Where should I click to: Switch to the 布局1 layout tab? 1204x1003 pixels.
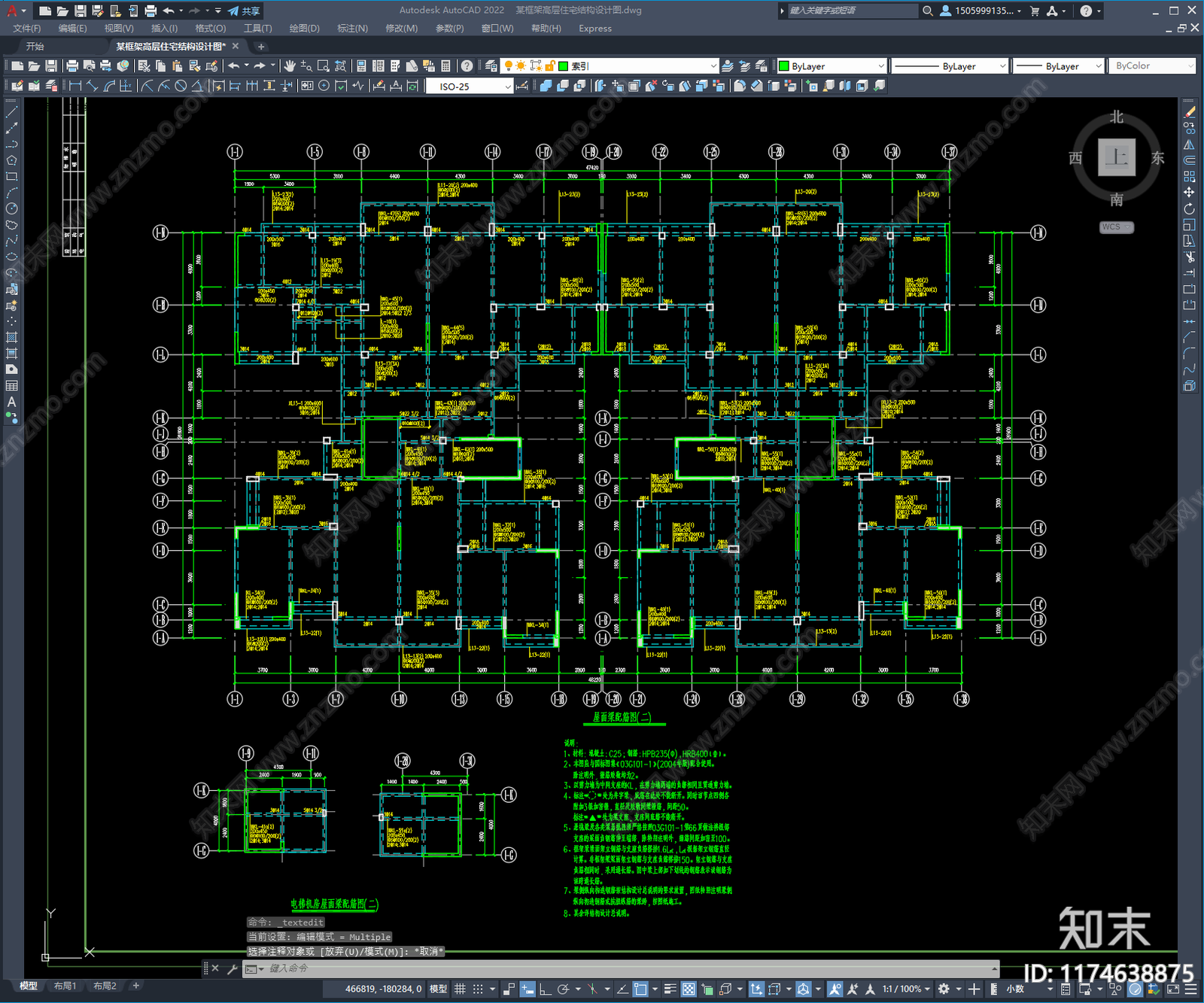(65, 986)
